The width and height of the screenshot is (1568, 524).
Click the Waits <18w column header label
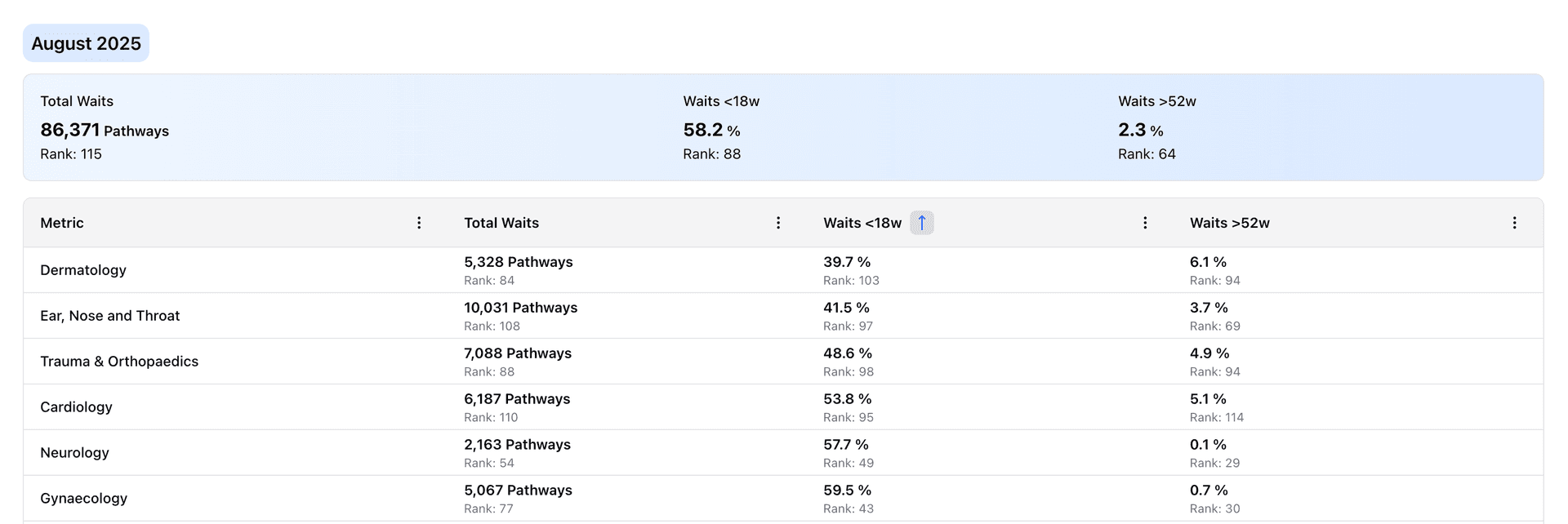tap(862, 223)
